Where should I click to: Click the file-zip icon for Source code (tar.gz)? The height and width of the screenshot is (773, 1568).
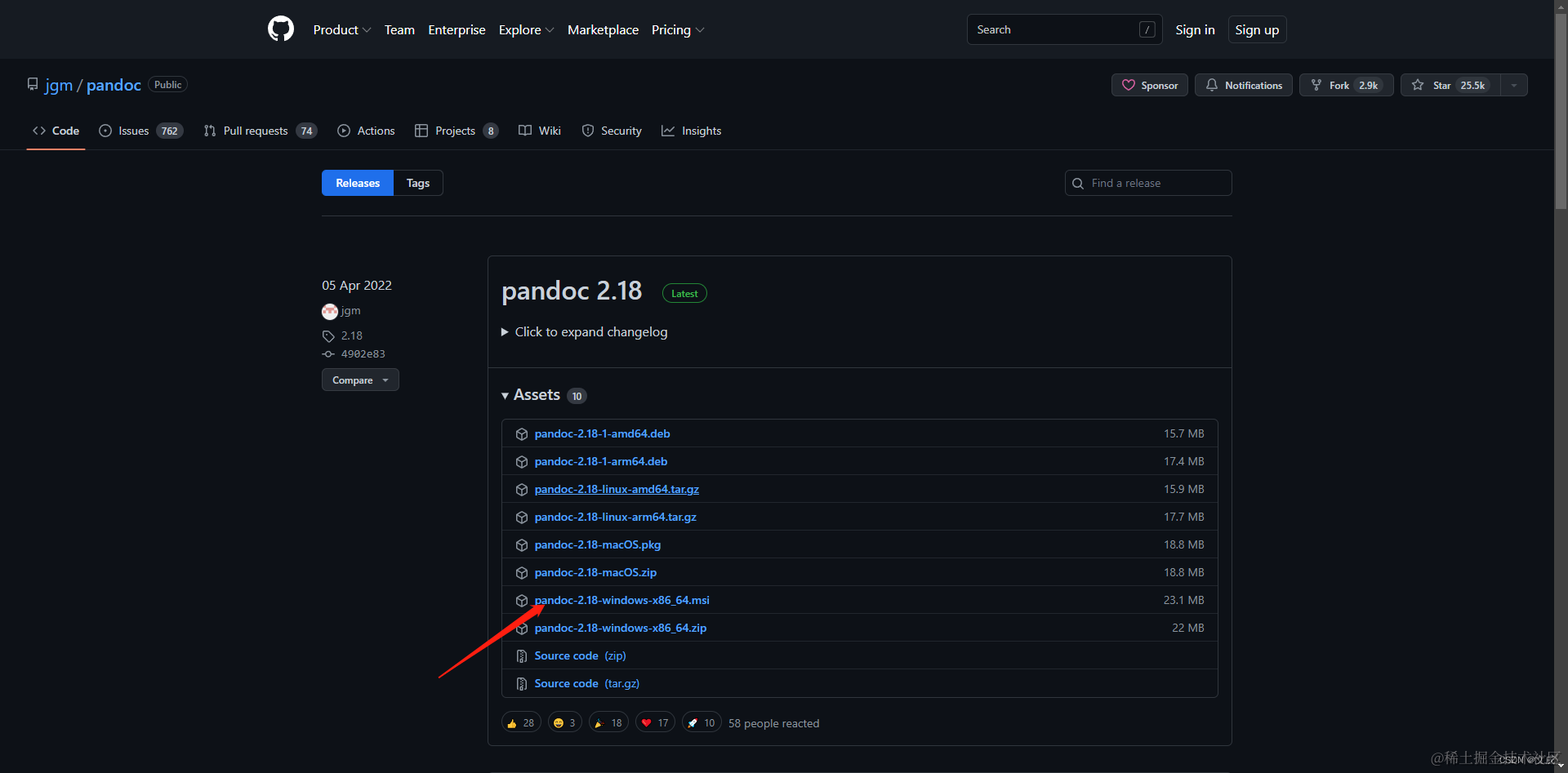[522, 684]
